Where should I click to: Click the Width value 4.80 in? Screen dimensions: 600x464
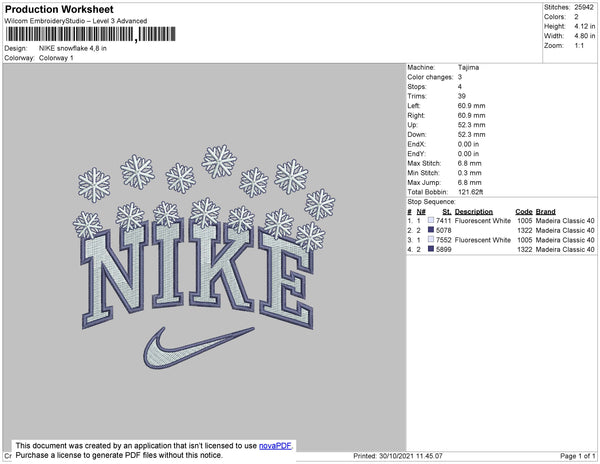click(x=585, y=36)
